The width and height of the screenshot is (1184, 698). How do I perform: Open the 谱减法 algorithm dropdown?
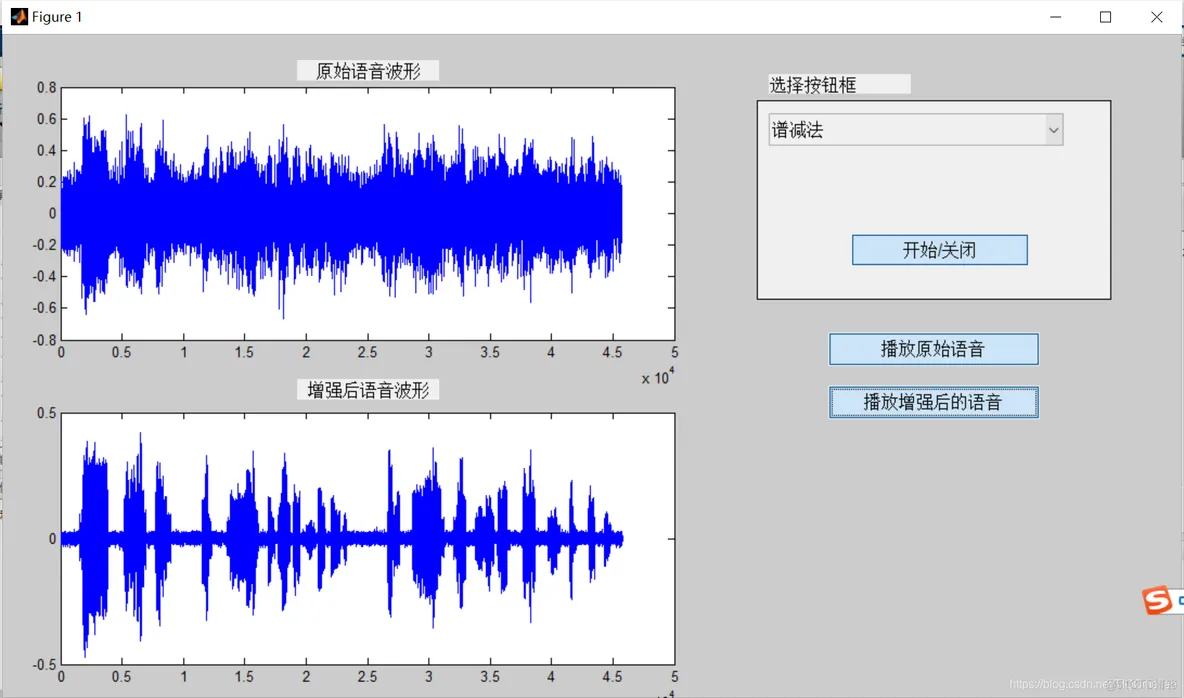(x=913, y=129)
